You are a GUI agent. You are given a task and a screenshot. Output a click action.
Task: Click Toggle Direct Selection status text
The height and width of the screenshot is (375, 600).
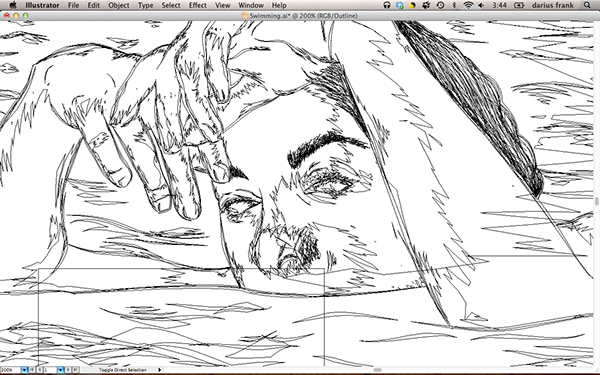(123, 370)
